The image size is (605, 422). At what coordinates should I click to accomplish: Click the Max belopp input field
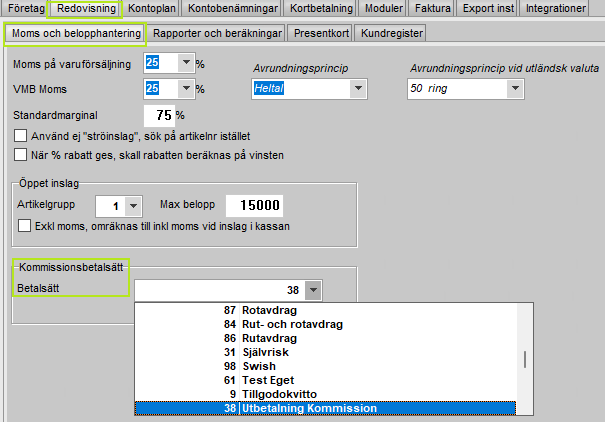pos(254,206)
